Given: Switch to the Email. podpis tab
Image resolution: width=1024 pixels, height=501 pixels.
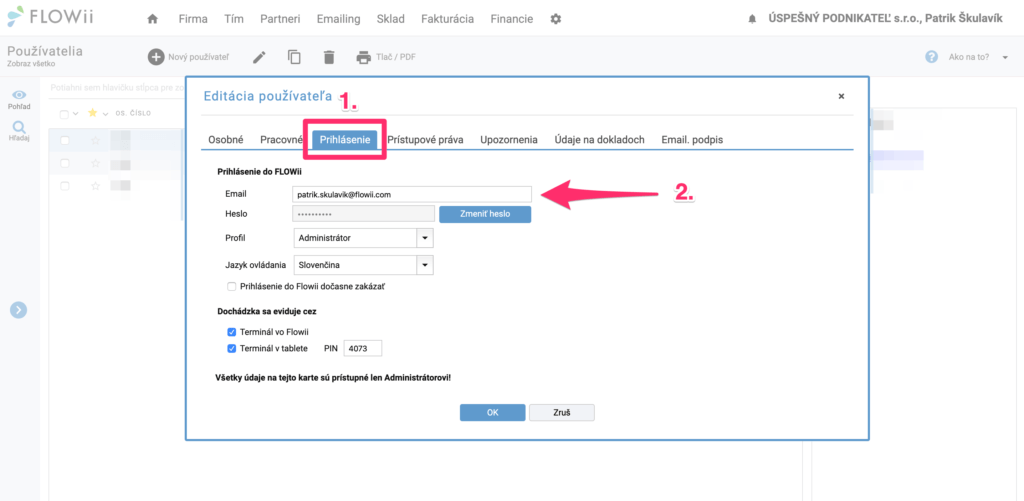Looking at the screenshot, I should coord(692,139).
